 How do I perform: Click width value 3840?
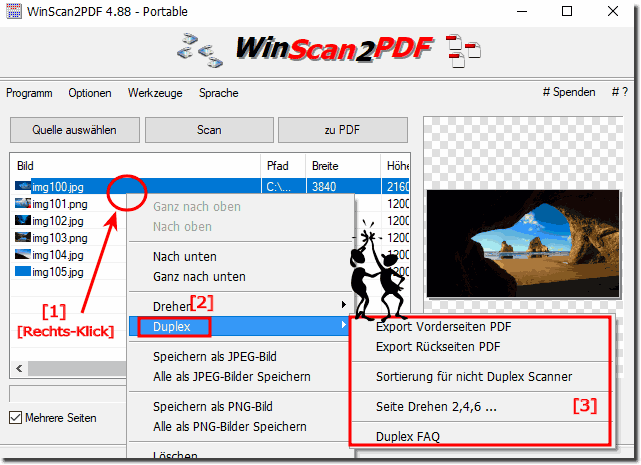pyautogui.click(x=324, y=186)
